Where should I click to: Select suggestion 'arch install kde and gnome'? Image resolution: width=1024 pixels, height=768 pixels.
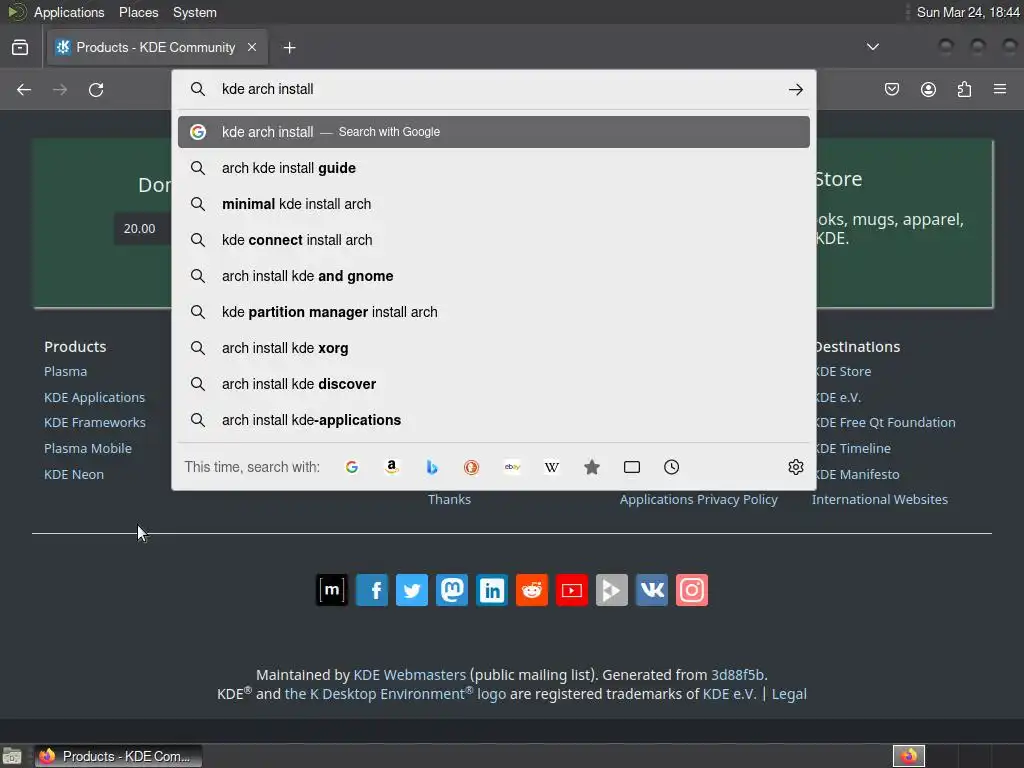[x=494, y=276]
